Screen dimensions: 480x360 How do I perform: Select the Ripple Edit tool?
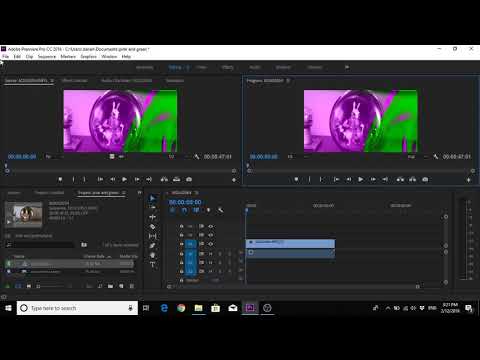tap(152, 217)
